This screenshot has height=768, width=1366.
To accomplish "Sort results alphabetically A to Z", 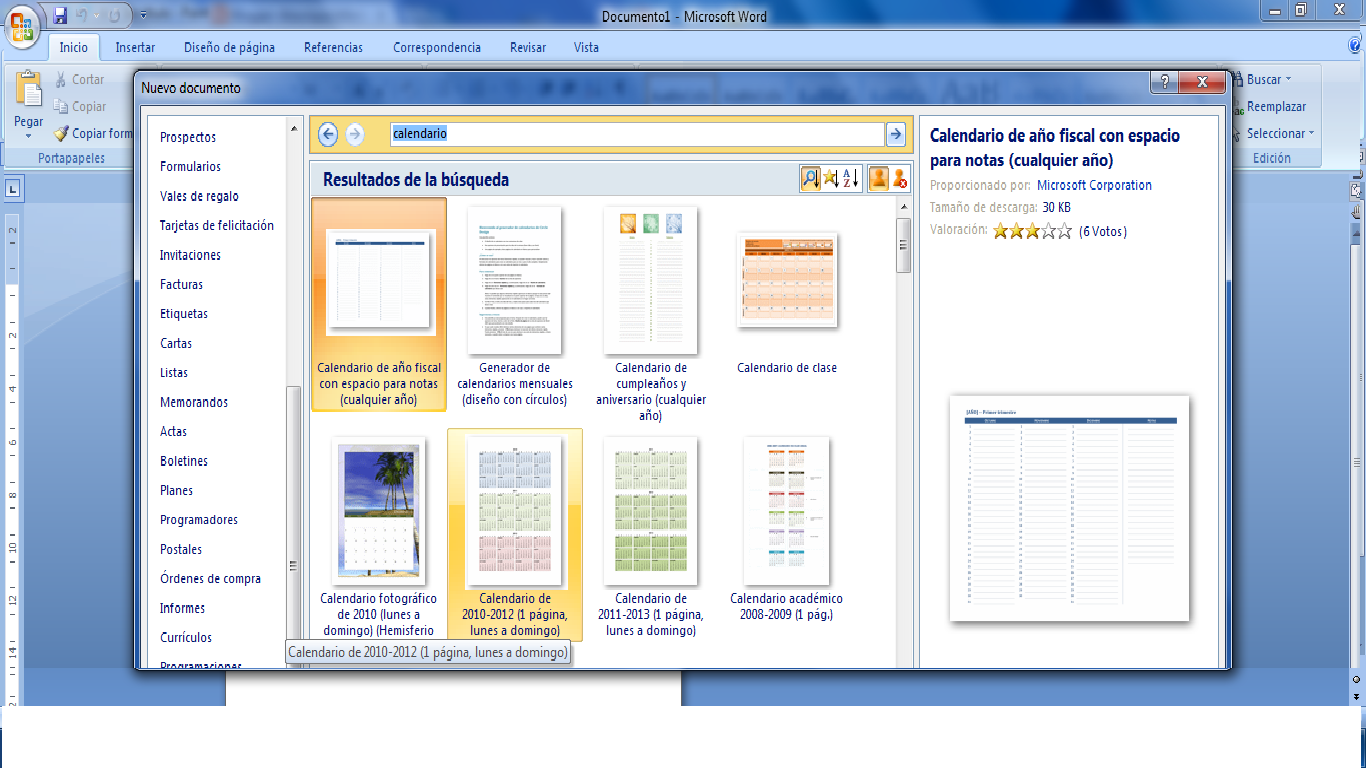I will point(851,179).
